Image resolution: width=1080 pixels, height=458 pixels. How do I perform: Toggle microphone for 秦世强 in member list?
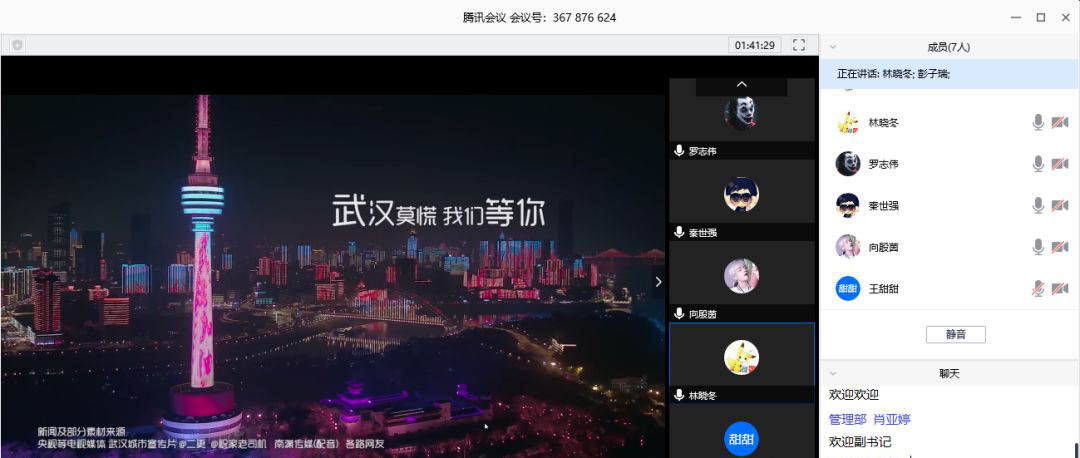pos(1037,205)
